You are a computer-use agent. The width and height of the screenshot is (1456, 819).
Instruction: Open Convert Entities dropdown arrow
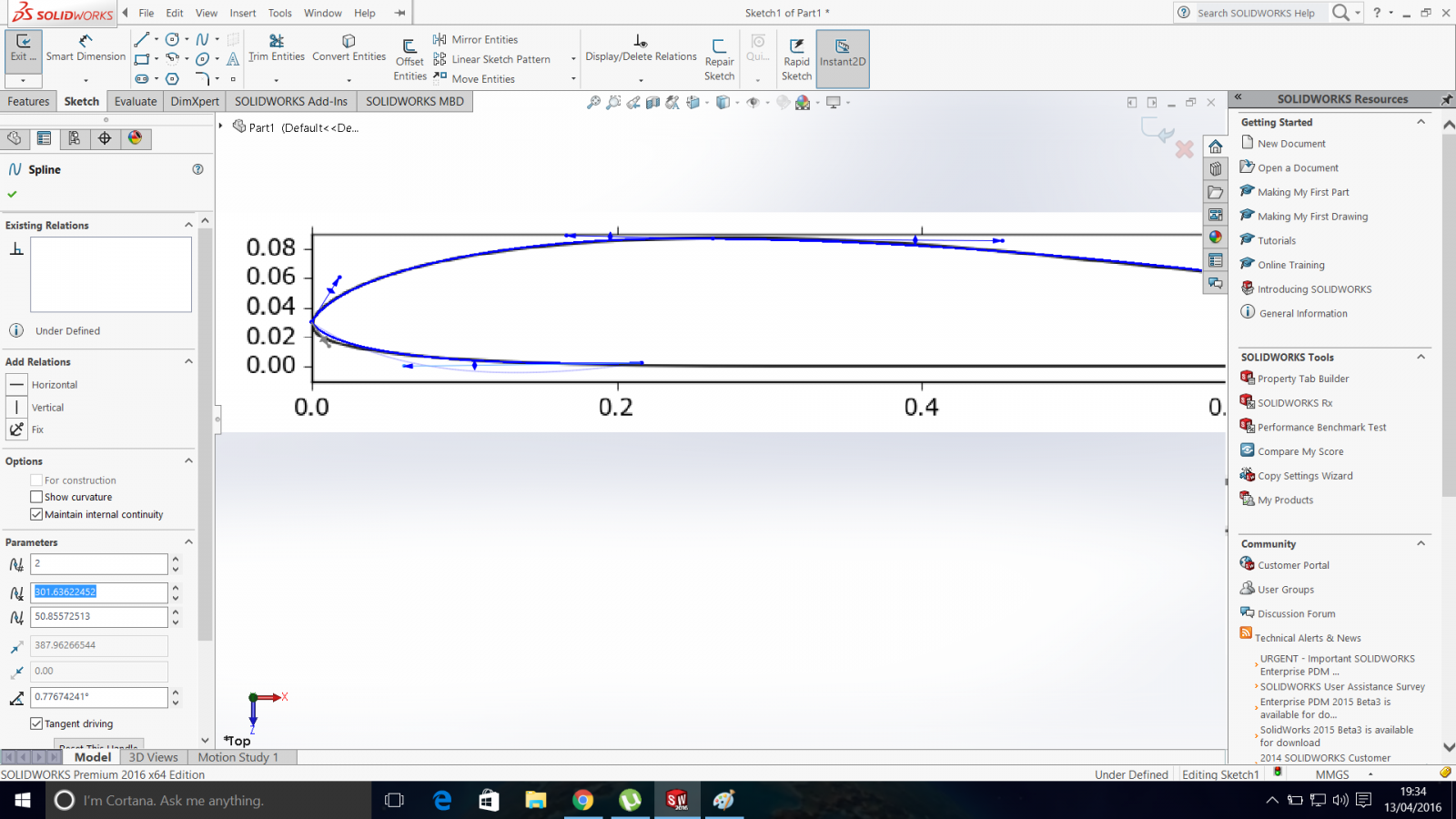click(x=349, y=80)
